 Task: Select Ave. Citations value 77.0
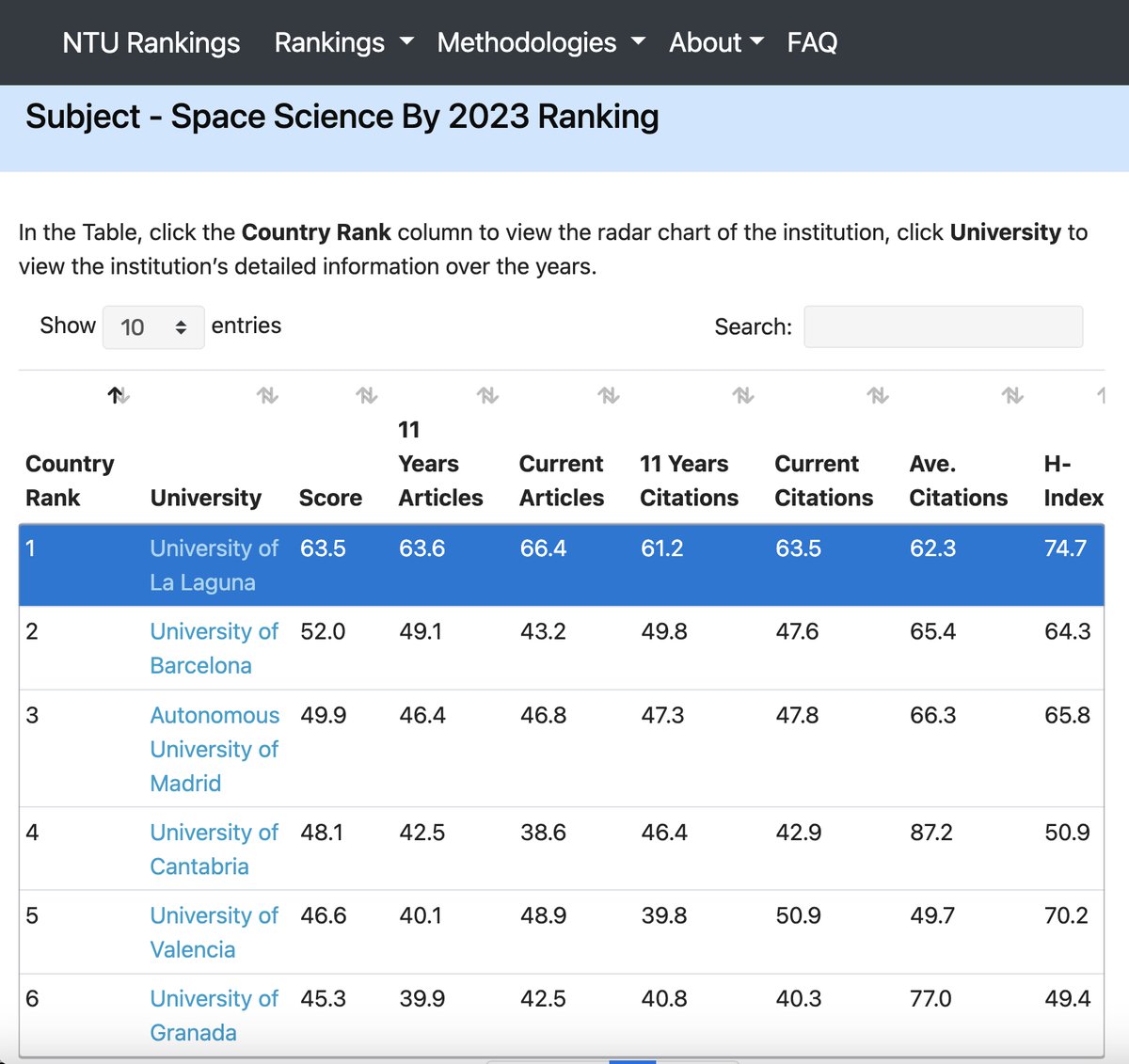(x=931, y=998)
